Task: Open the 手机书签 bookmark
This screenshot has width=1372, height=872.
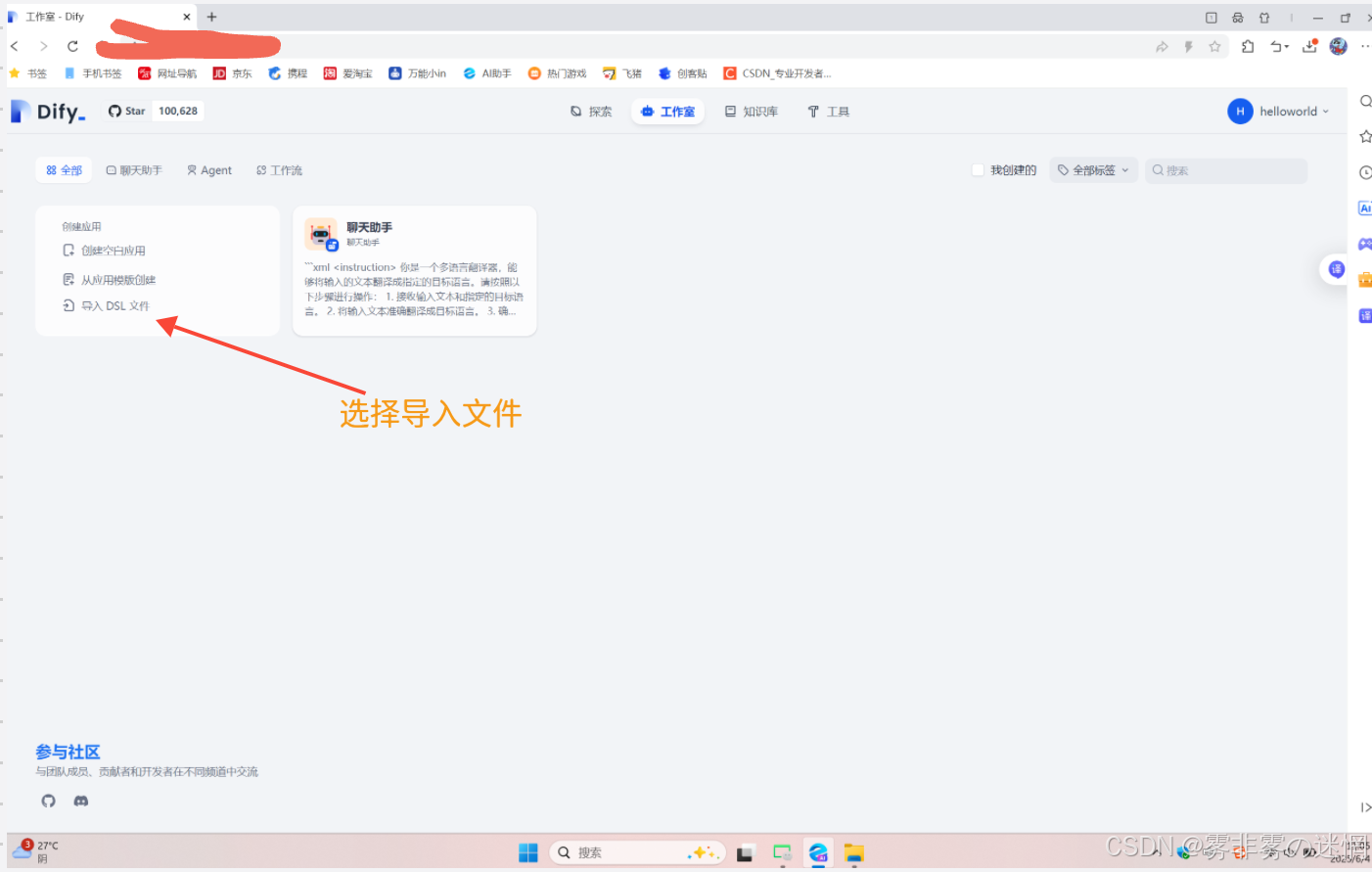Action: pyautogui.click(x=93, y=73)
